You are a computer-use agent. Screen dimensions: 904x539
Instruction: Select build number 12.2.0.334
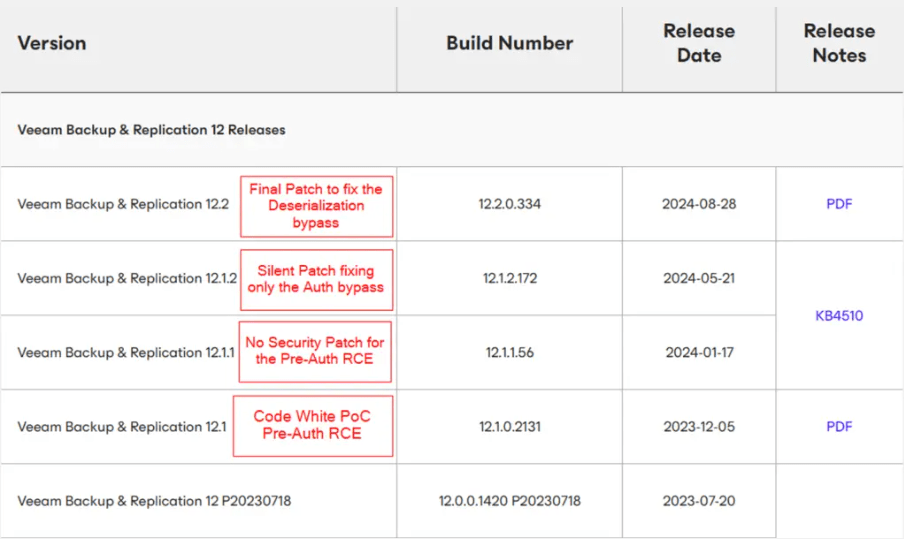(x=509, y=204)
